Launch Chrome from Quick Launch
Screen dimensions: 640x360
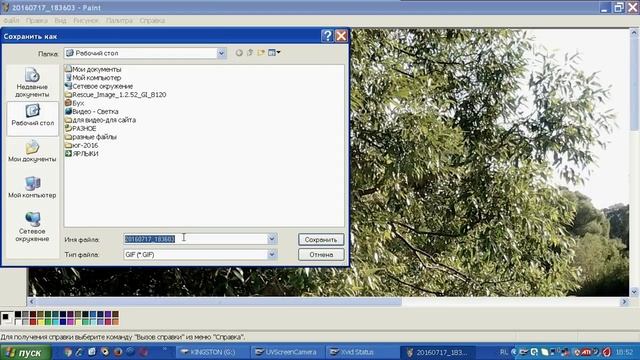(x=68, y=352)
